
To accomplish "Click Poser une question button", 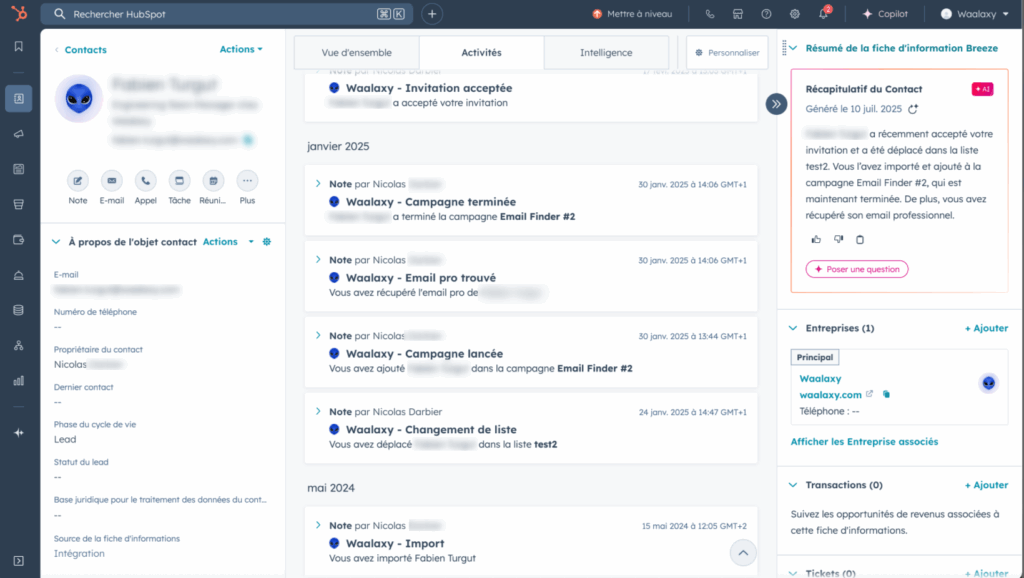I will (857, 269).
